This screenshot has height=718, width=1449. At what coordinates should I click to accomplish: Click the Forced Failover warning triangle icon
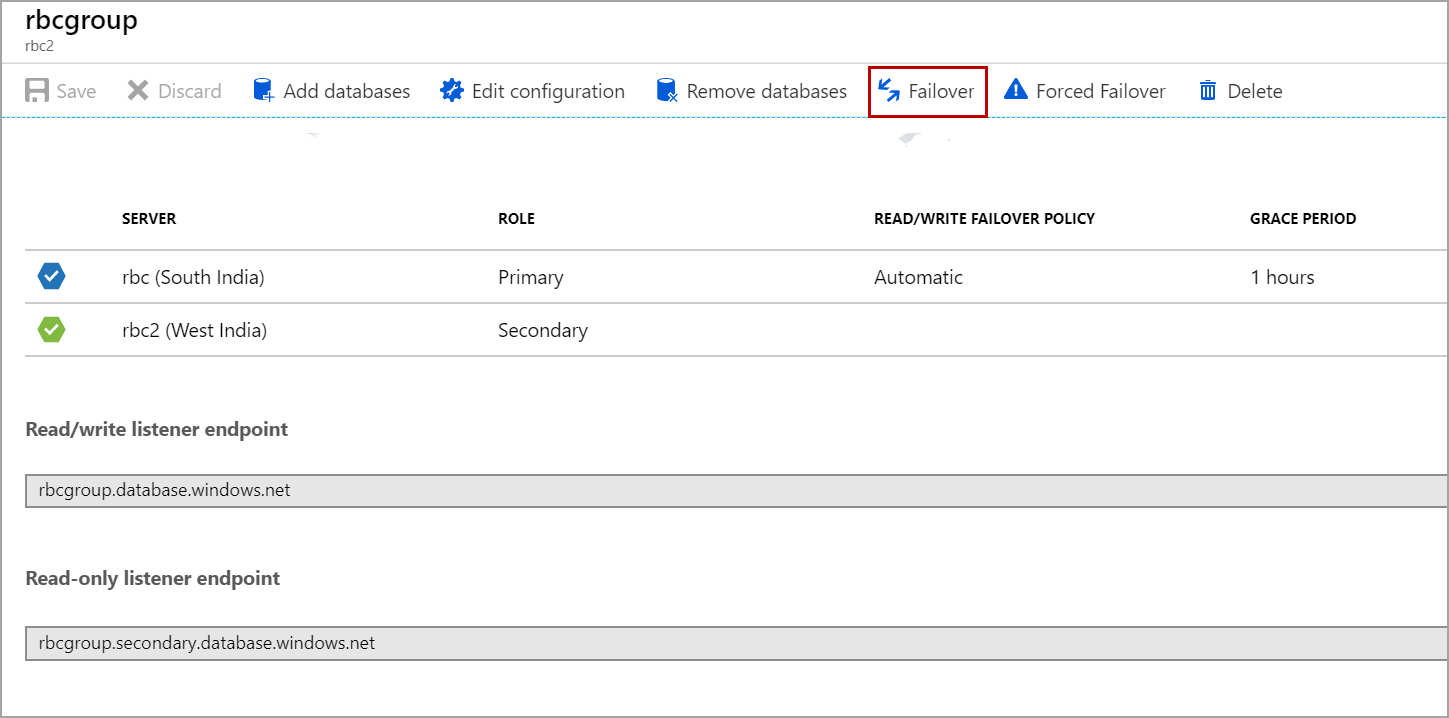click(x=1016, y=91)
